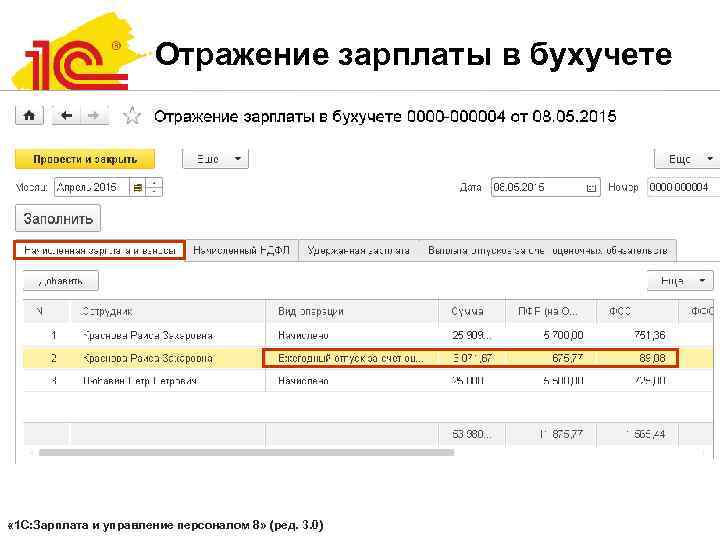Click the Сумма column header
Image resolution: width=720 pixels, height=540 pixels.
tap(472, 311)
